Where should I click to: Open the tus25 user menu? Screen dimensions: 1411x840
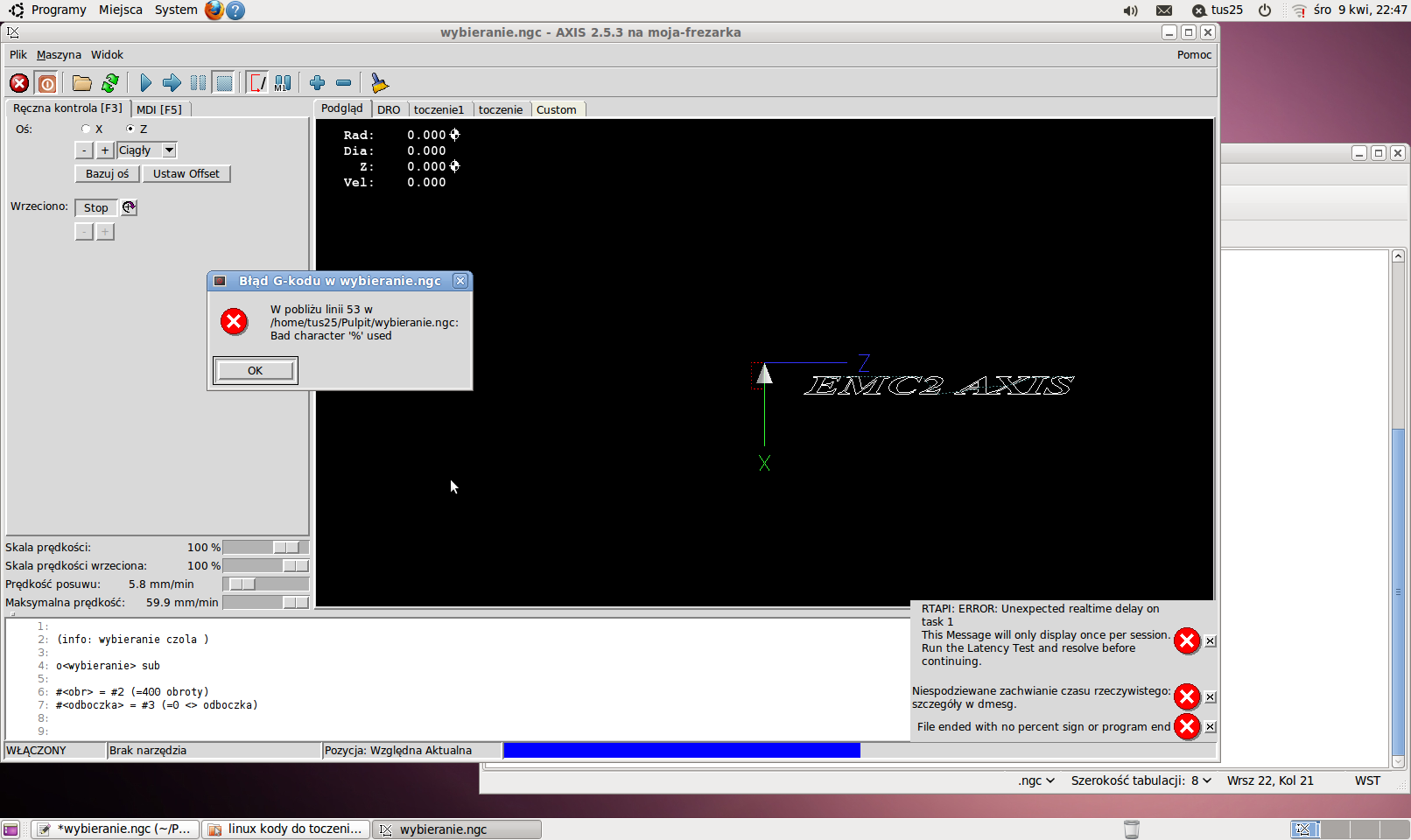[x=1218, y=10]
